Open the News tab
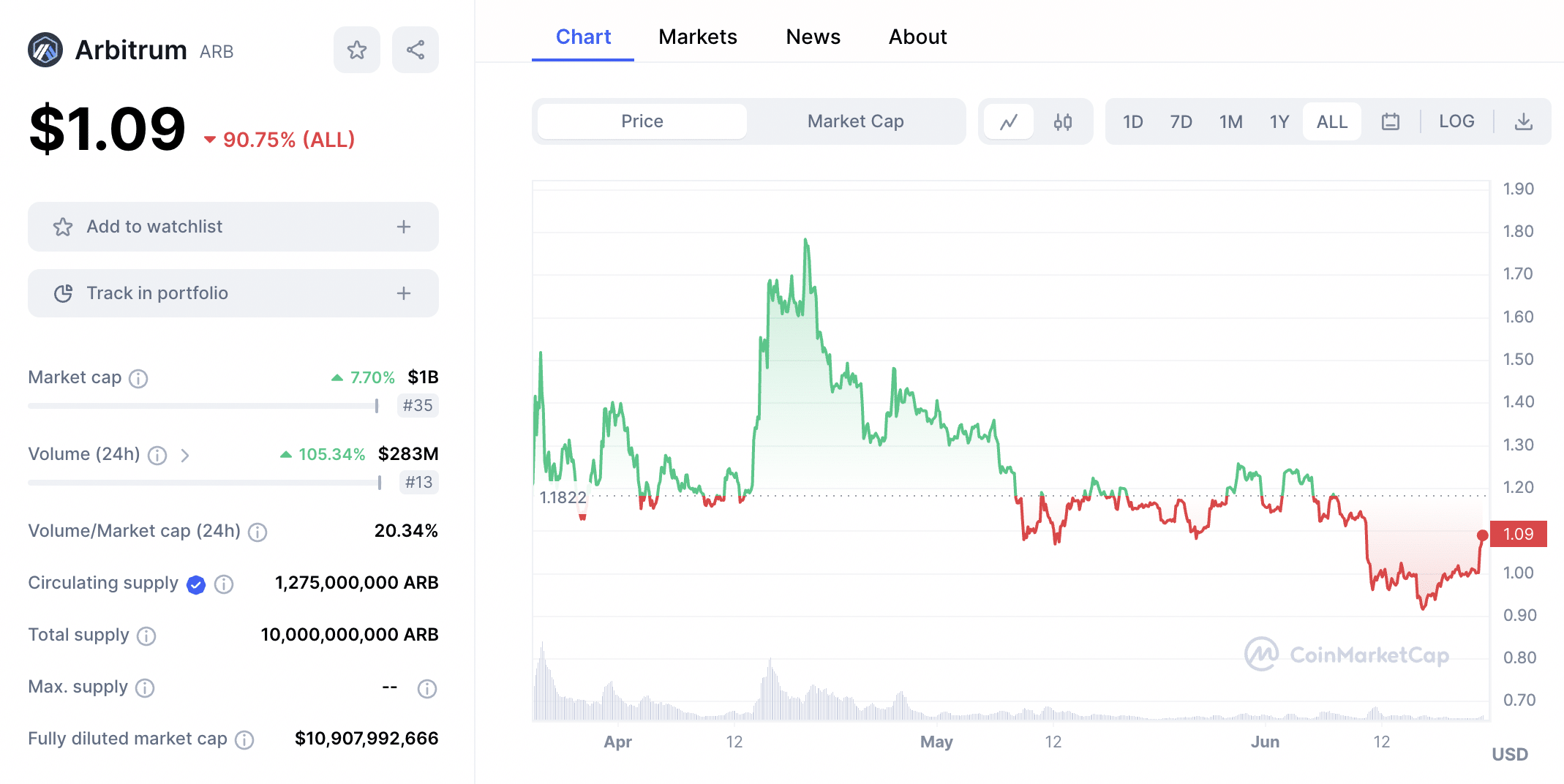Screen dimensions: 1564x784 tap(813, 37)
